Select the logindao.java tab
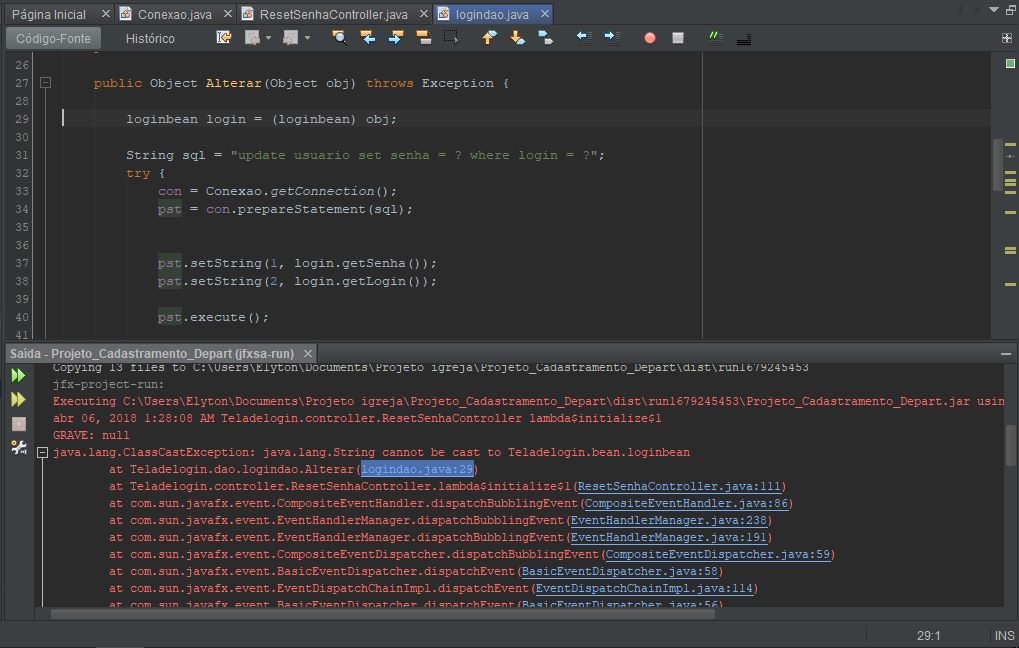The width and height of the screenshot is (1019, 648). pyautogui.click(x=492, y=14)
